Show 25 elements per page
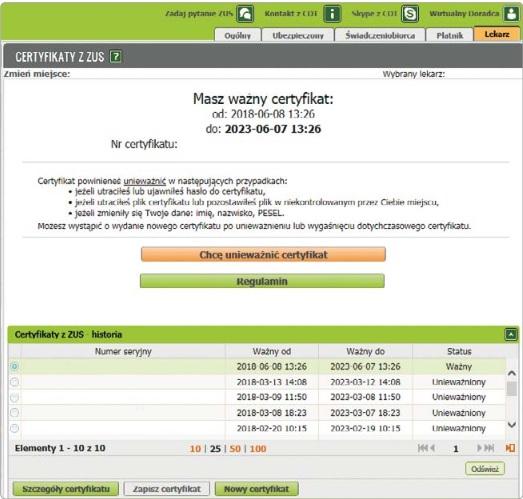This screenshot has width=523, height=499. (215, 449)
